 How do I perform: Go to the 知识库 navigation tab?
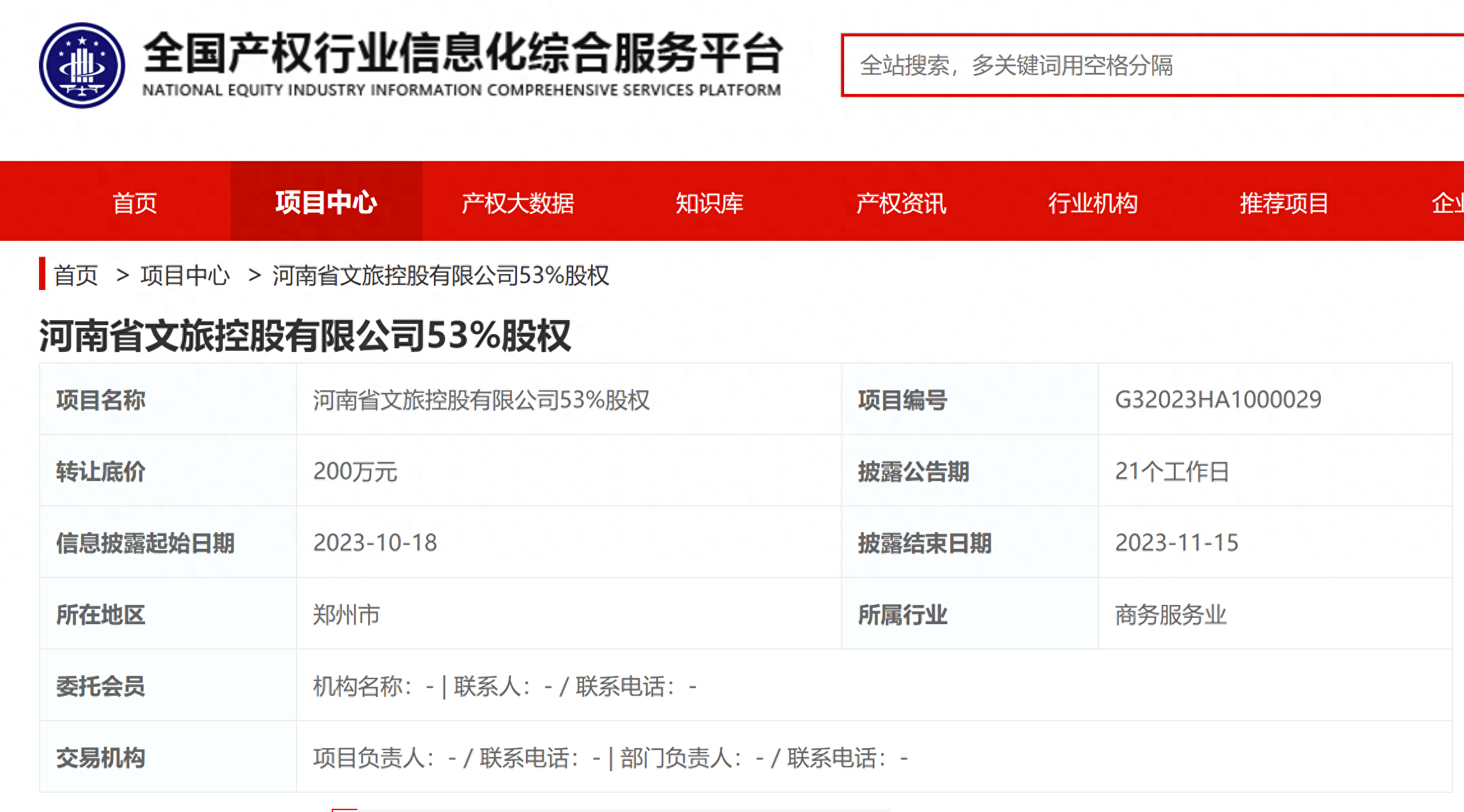(x=710, y=203)
